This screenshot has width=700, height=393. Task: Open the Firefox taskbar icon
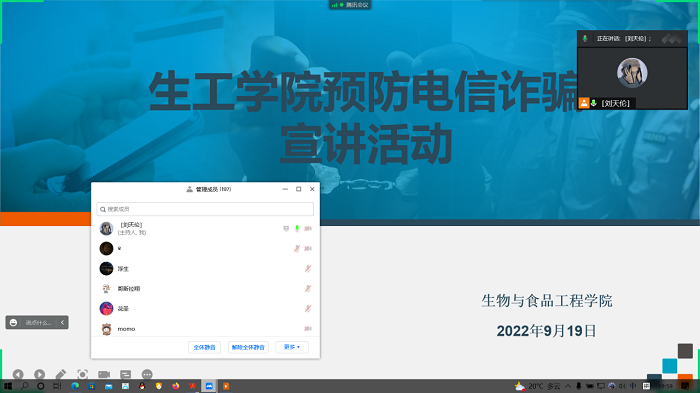175,386
